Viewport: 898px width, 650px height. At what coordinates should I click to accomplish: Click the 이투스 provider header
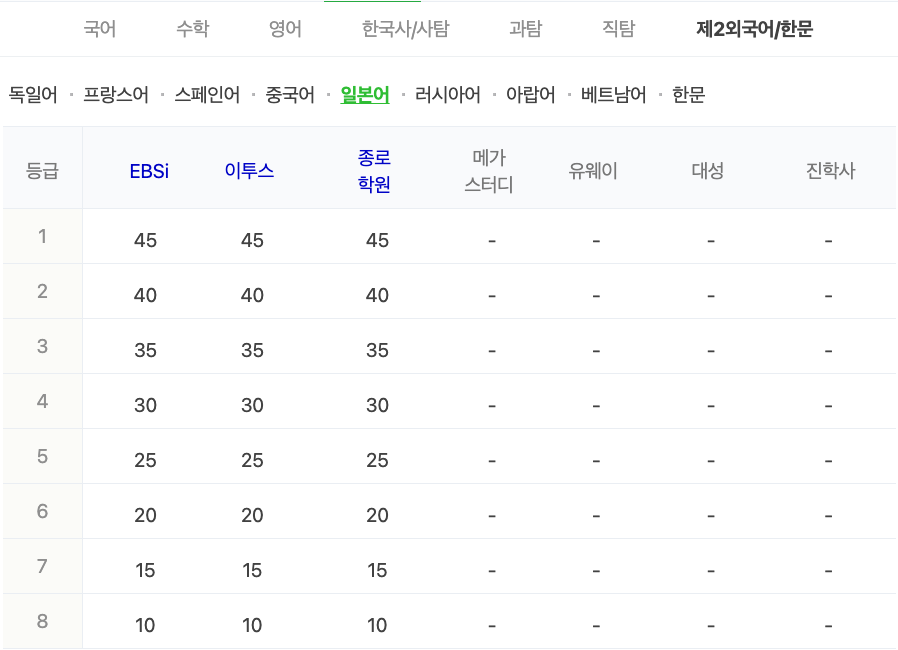(250, 168)
